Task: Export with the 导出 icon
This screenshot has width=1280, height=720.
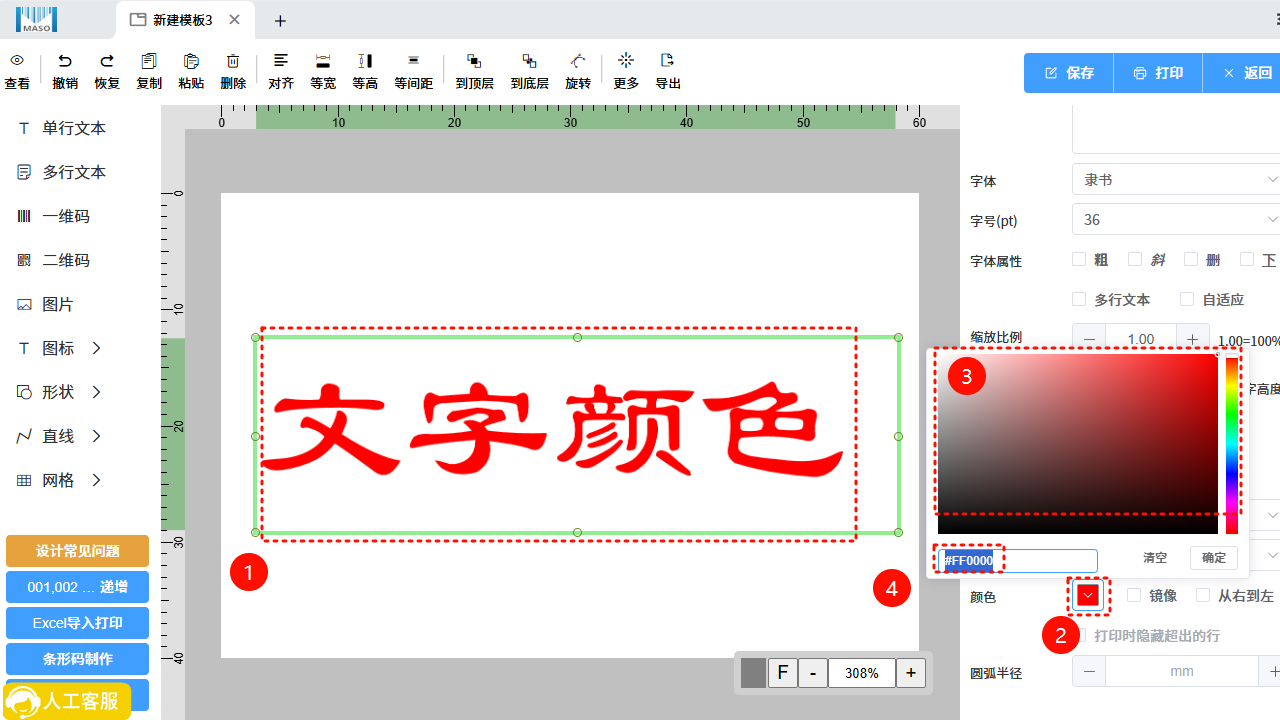Action: click(x=668, y=61)
